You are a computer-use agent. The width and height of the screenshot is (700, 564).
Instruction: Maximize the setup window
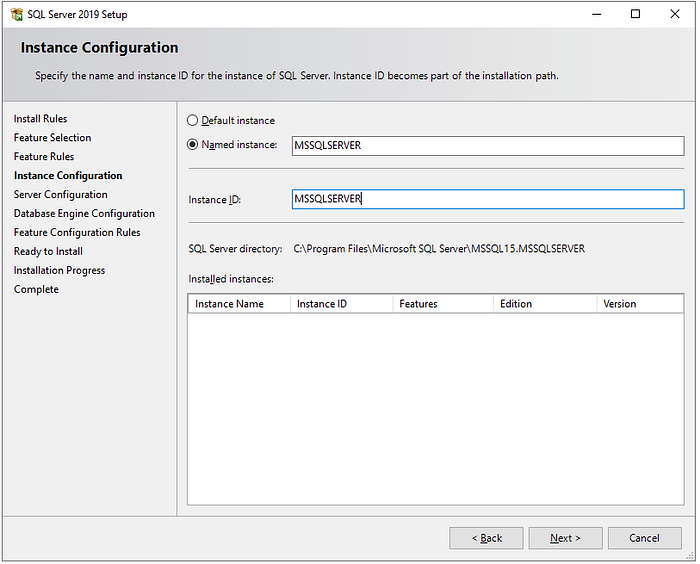point(635,14)
